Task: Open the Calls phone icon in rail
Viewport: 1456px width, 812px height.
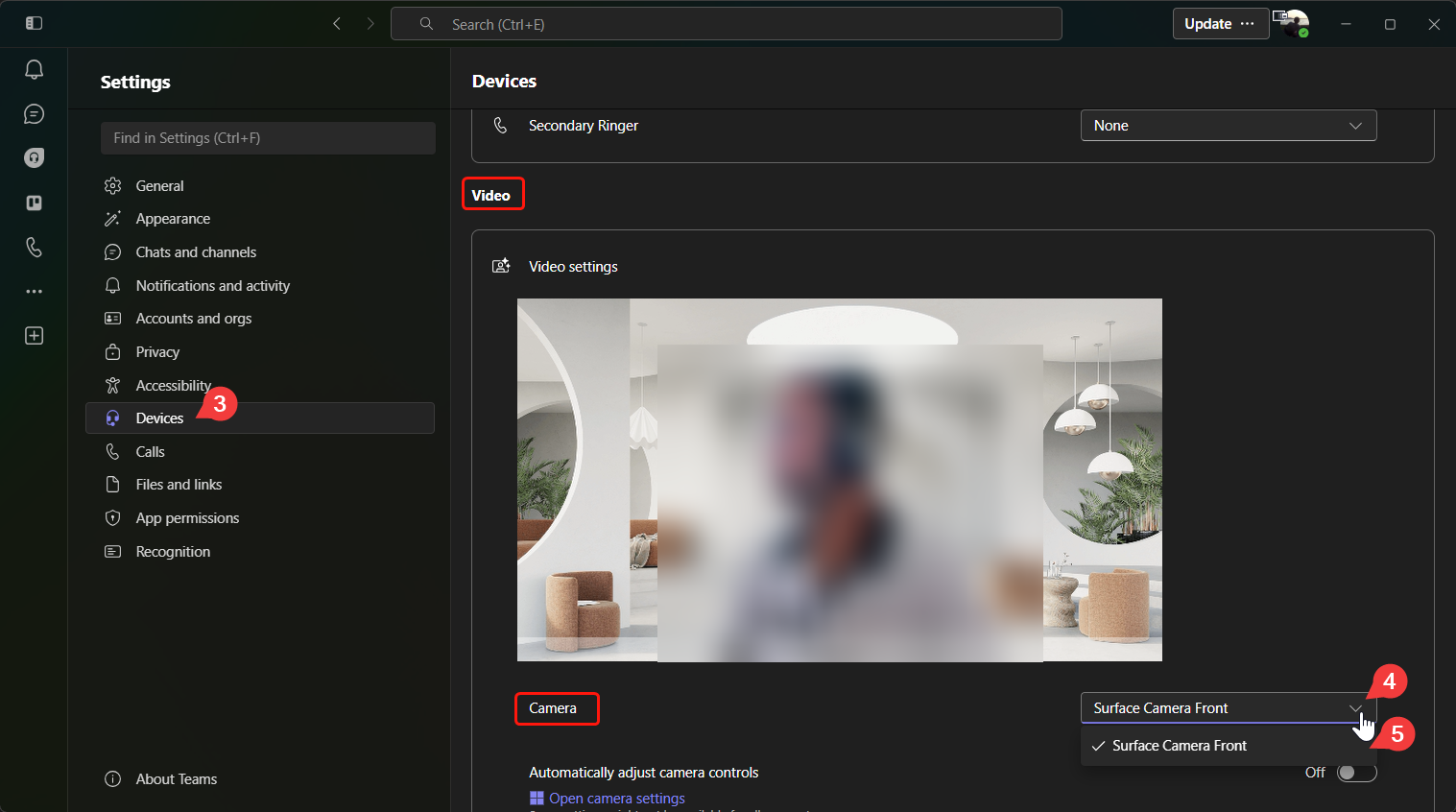Action: coord(34,247)
